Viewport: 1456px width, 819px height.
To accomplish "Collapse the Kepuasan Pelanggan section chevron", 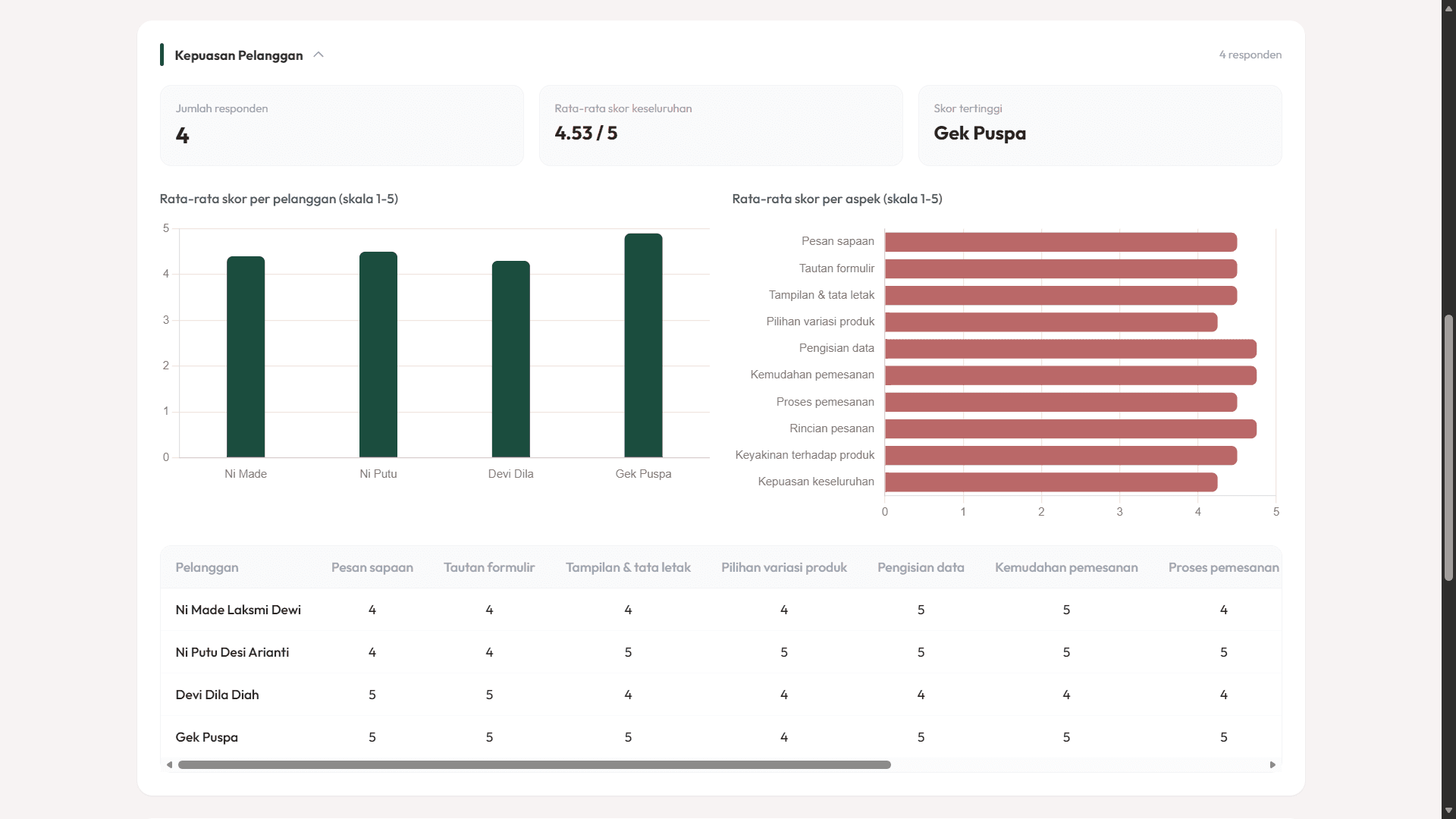I will 318,55.
